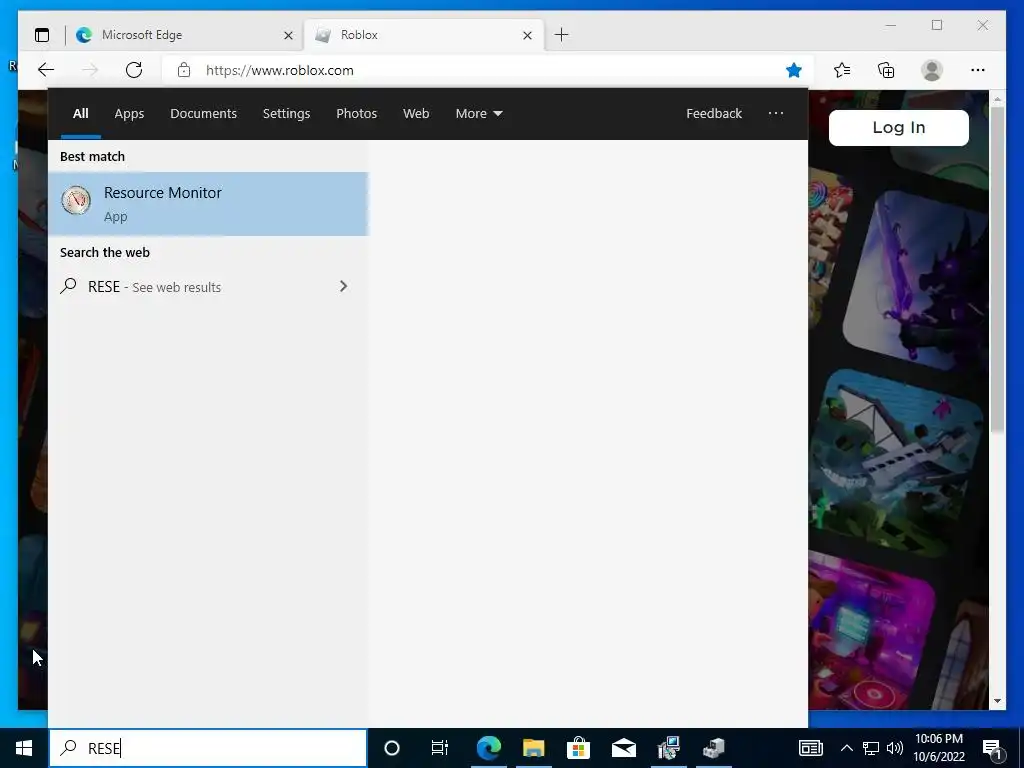Viewport: 1024px width, 768px height.
Task: Open the Edge tab actions menu icon
Action: click(x=42, y=35)
